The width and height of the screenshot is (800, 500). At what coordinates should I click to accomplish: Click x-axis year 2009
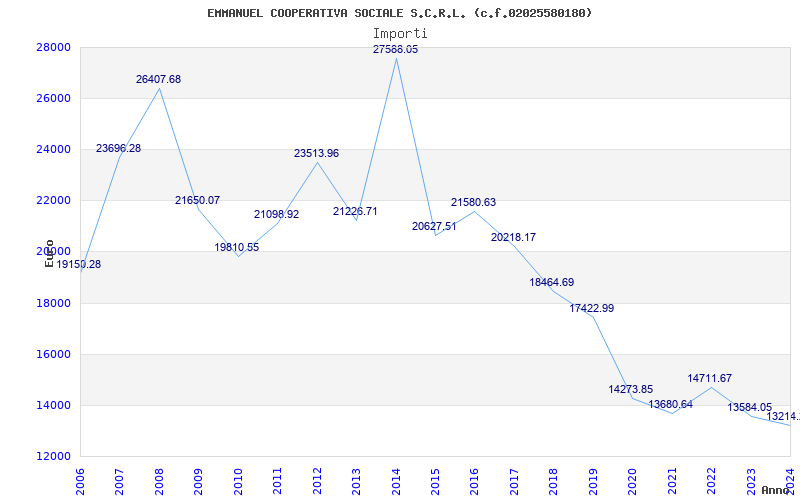[x=198, y=481]
